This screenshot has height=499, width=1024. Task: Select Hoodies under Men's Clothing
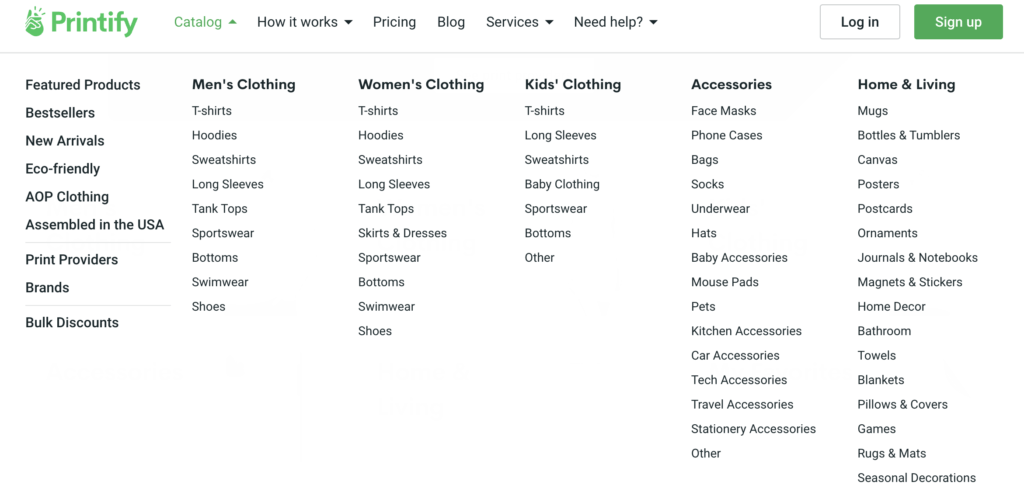pos(214,135)
